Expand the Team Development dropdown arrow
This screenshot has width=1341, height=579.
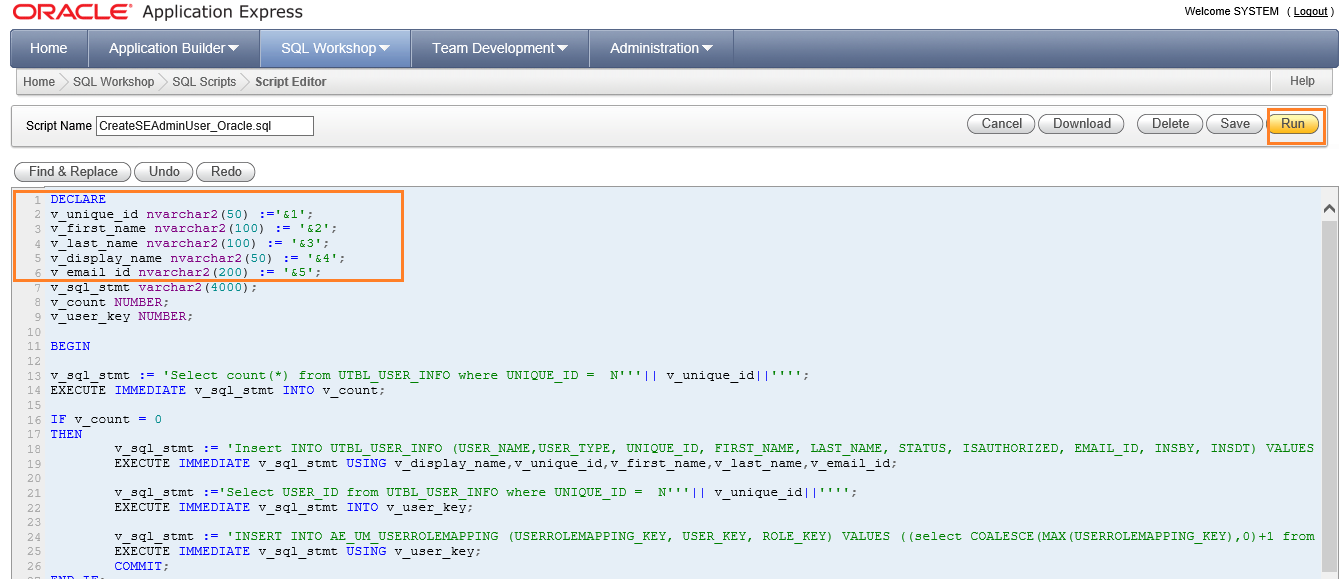coord(562,48)
